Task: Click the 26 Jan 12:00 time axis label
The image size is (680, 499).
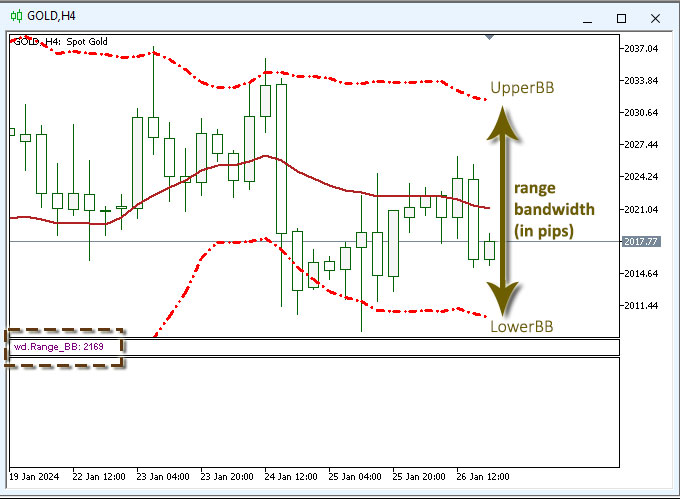Action: coord(483,476)
